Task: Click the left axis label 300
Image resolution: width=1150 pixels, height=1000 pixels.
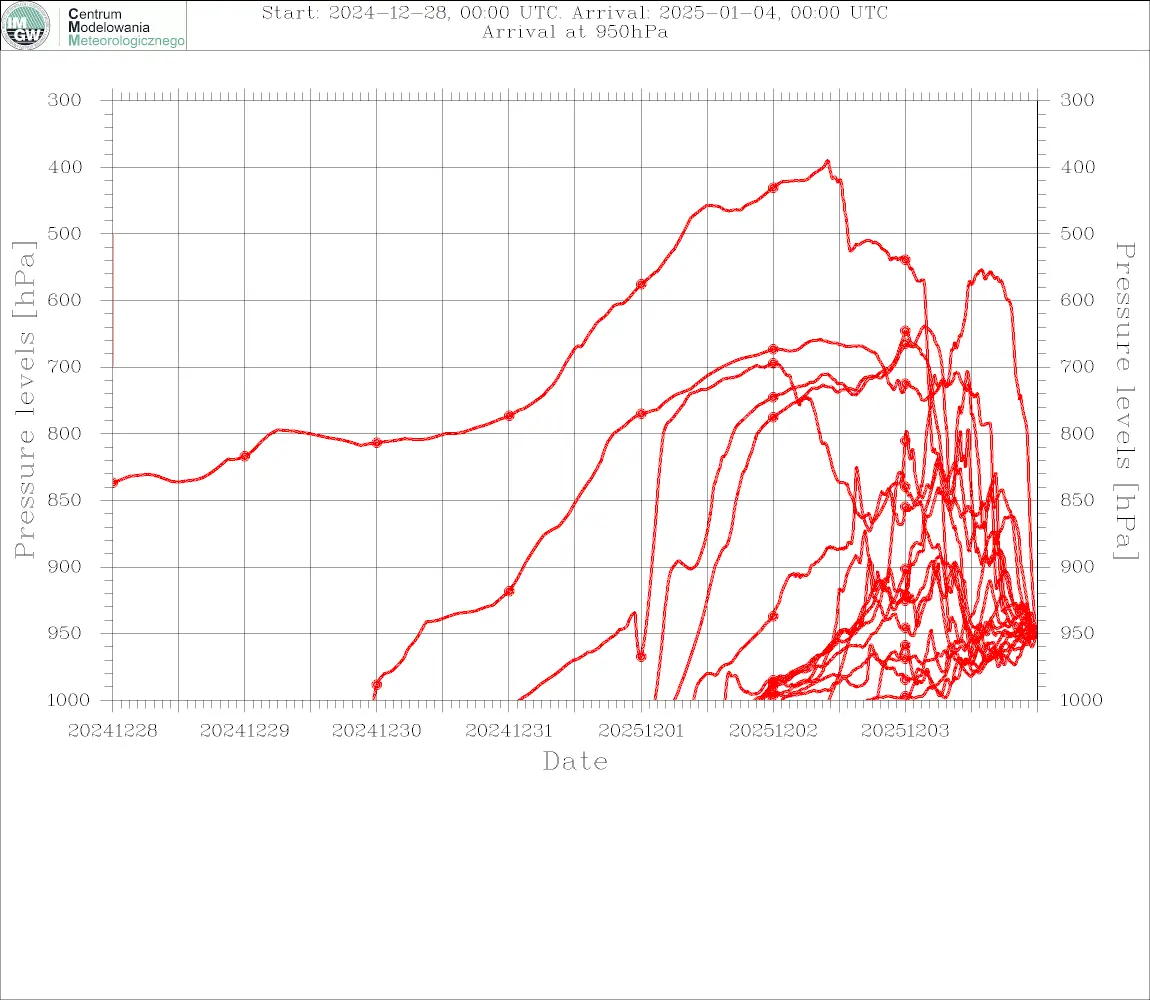Action: coord(65,100)
